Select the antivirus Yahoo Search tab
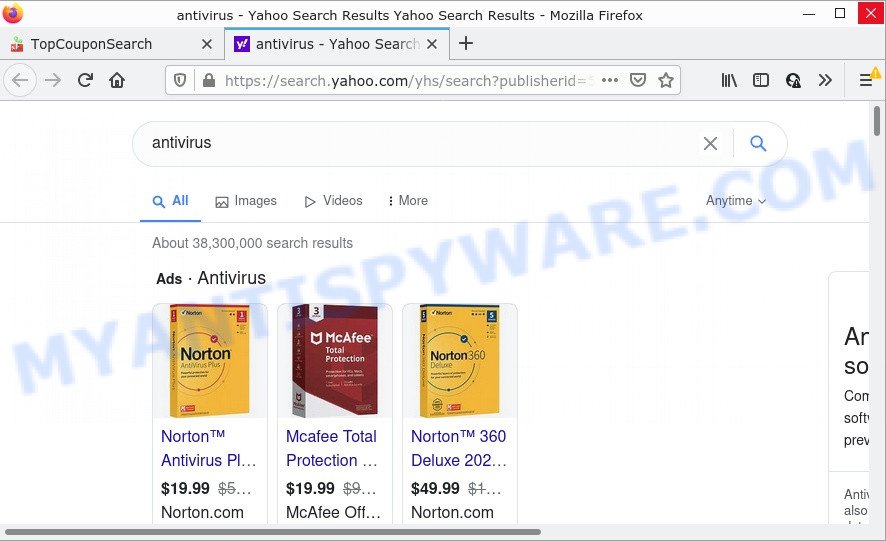The width and height of the screenshot is (886, 541). [x=337, y=44]
